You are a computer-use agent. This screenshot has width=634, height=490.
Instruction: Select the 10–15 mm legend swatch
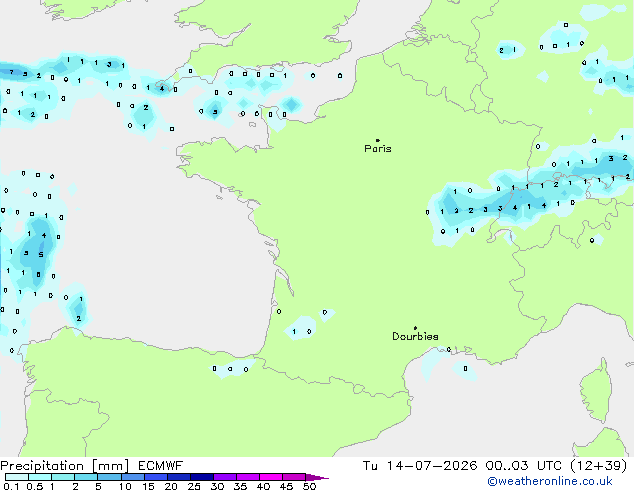133,477
